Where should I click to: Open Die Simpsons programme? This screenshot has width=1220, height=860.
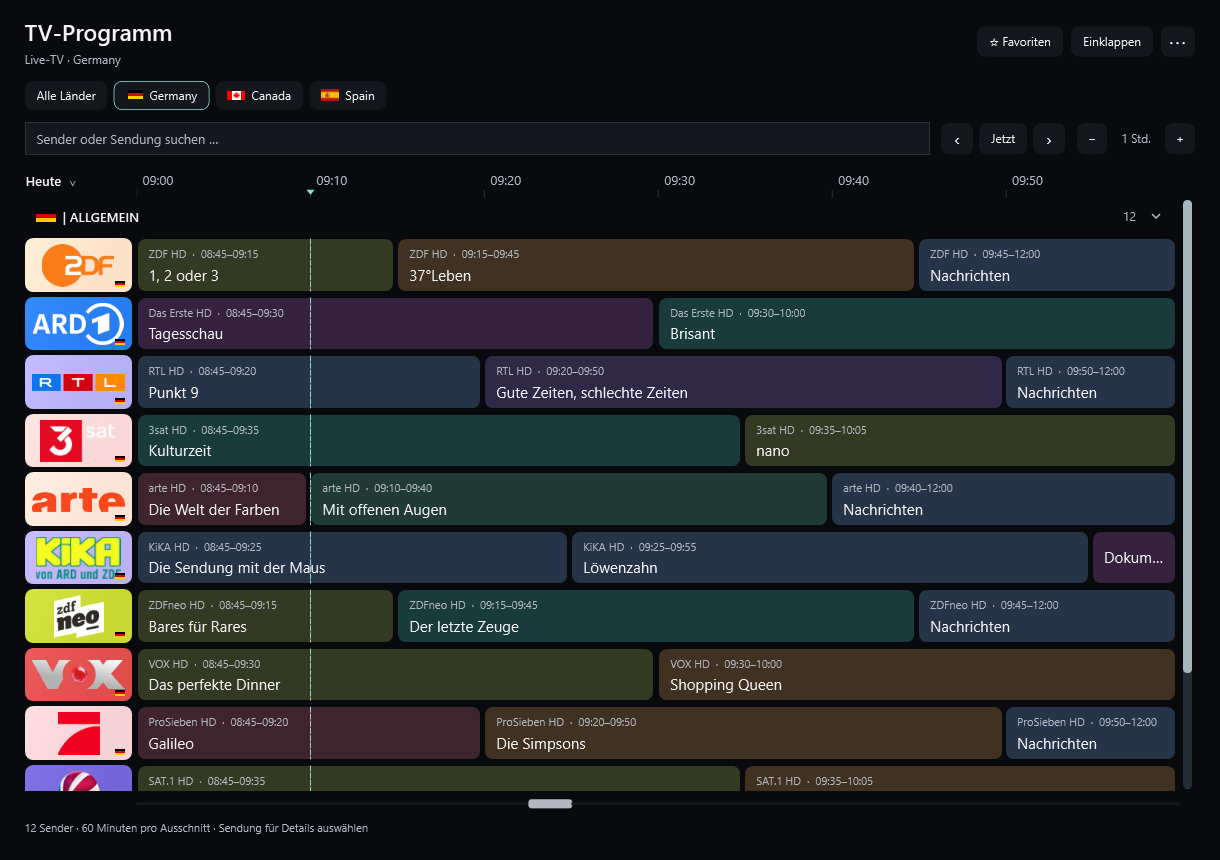[743, 733]
